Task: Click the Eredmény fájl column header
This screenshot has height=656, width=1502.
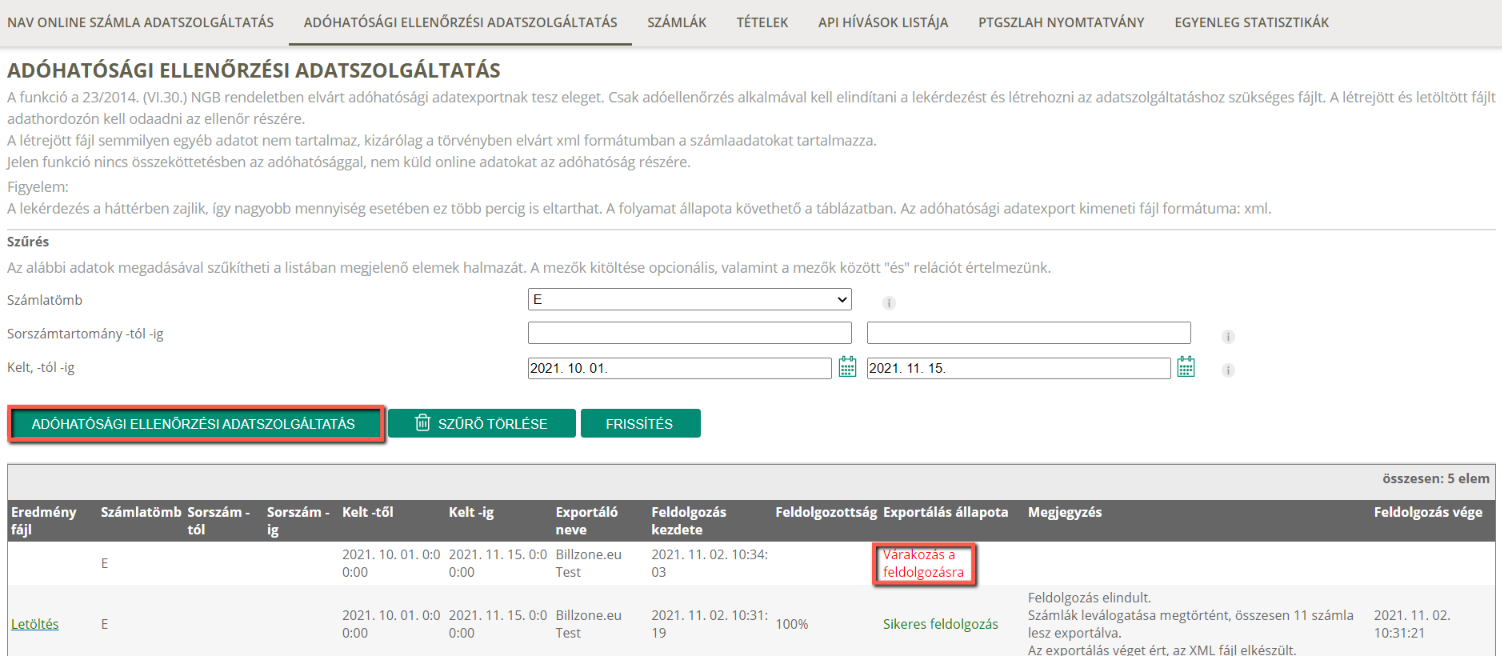Action: click(43, 521)
